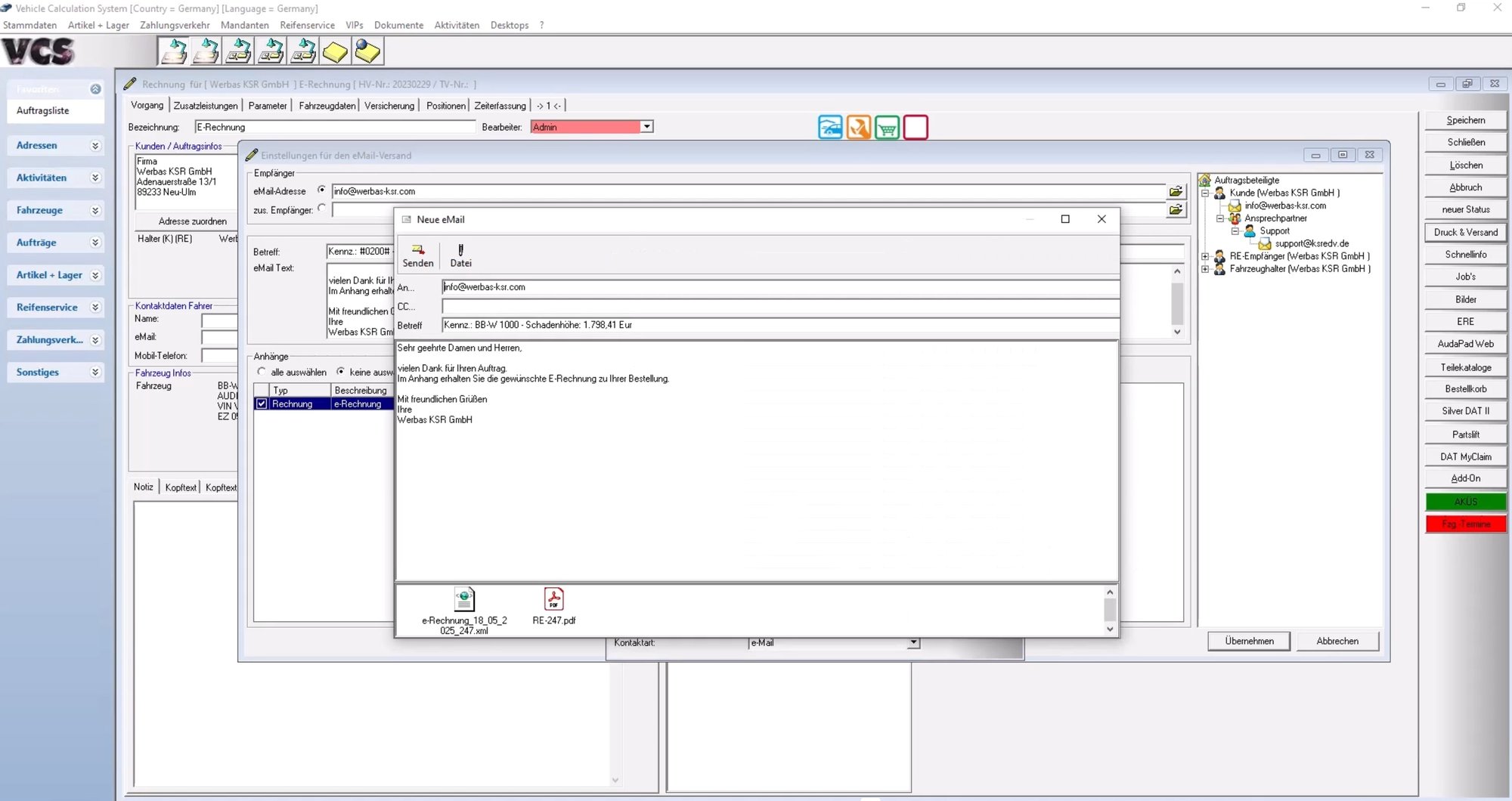1512x801 pixels.
Task: Select the zus. Empfänger radio button
Action: 322,208
